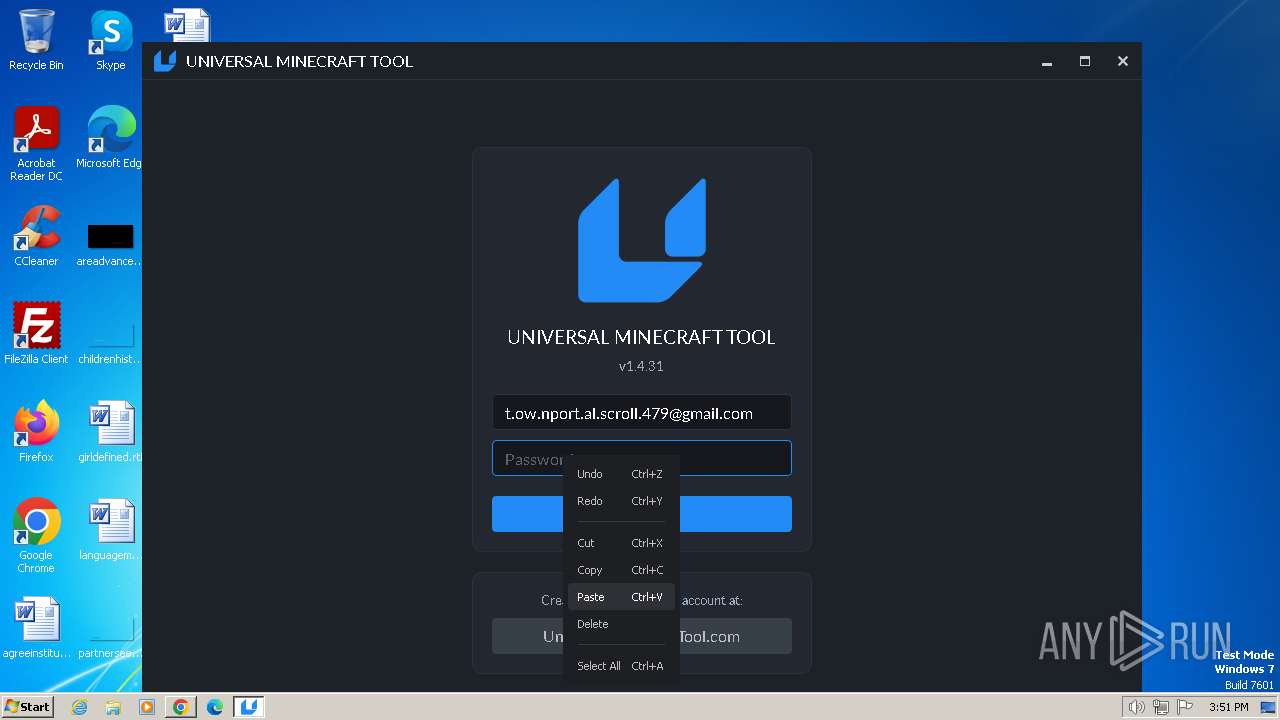The height and width of the screenshot is (720, 1280).
Task: Open the agreeinstitu document icon
Action: click(x=36, y=627)
